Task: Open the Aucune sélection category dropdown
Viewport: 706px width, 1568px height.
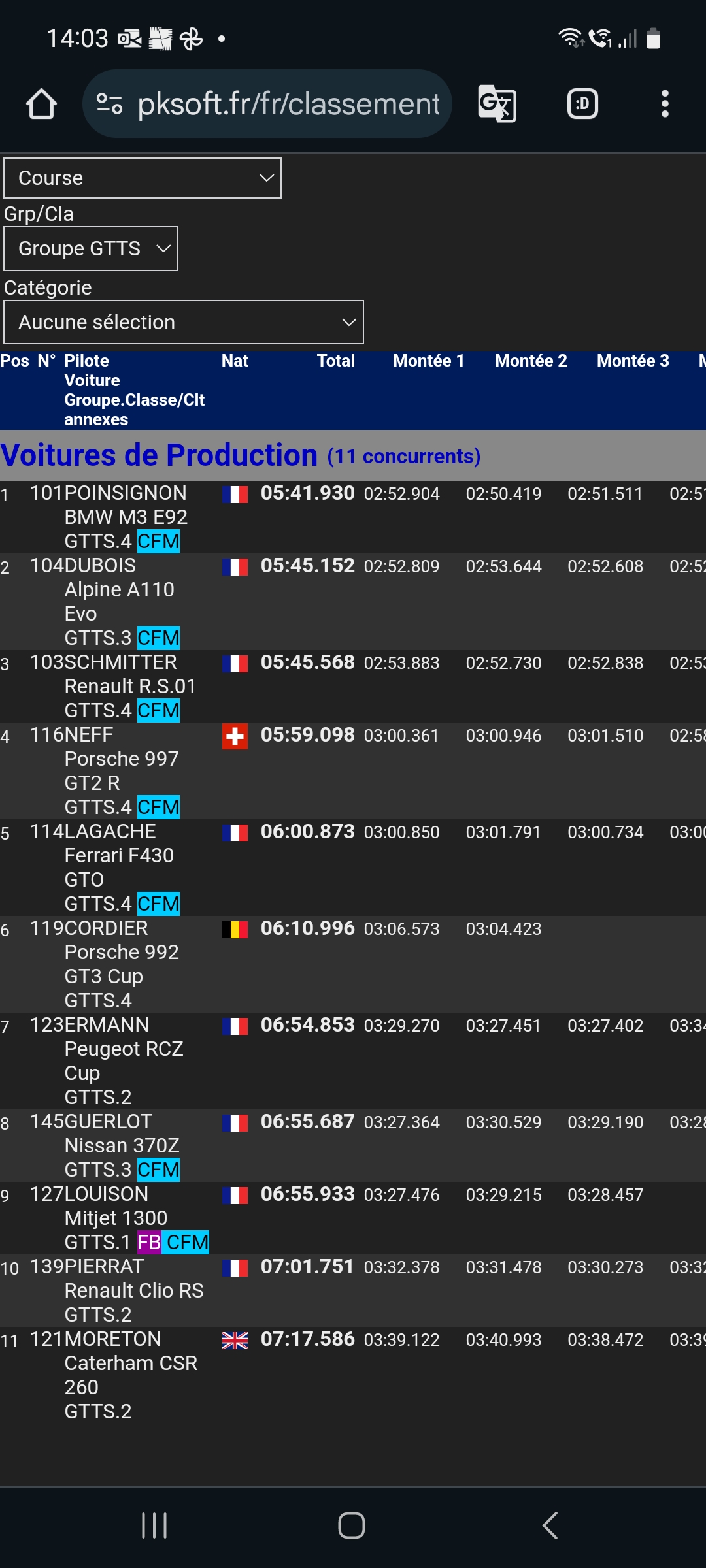Action: 184,322
